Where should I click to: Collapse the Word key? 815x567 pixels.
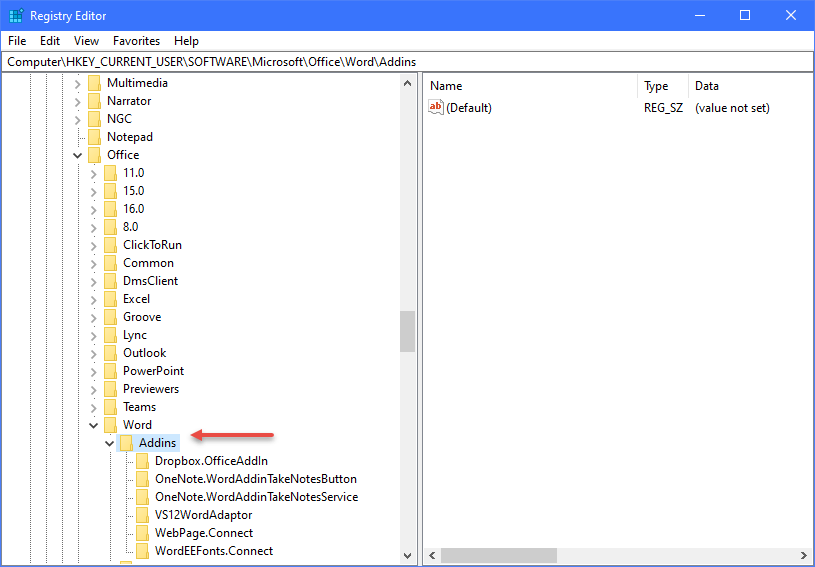(94, 426)
